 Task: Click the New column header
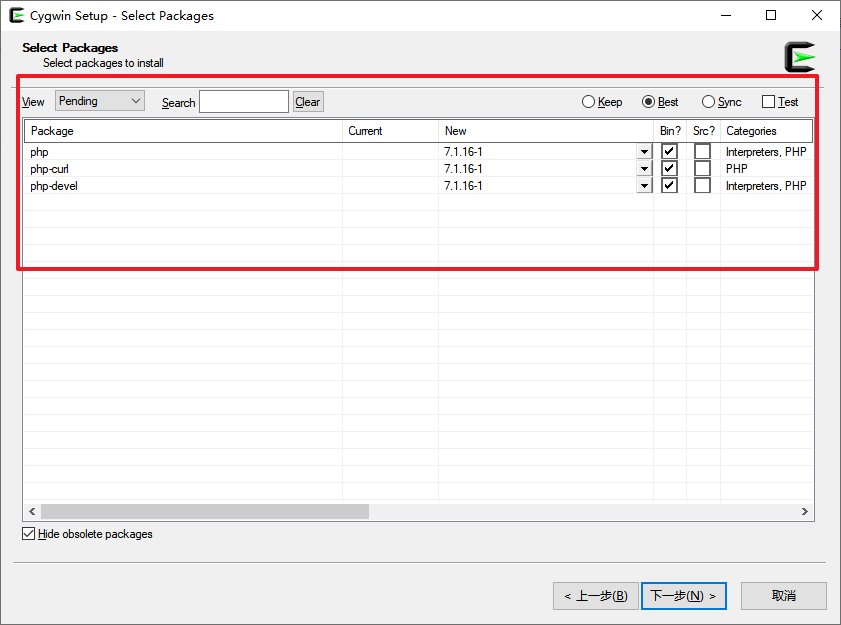click(546, 131)
